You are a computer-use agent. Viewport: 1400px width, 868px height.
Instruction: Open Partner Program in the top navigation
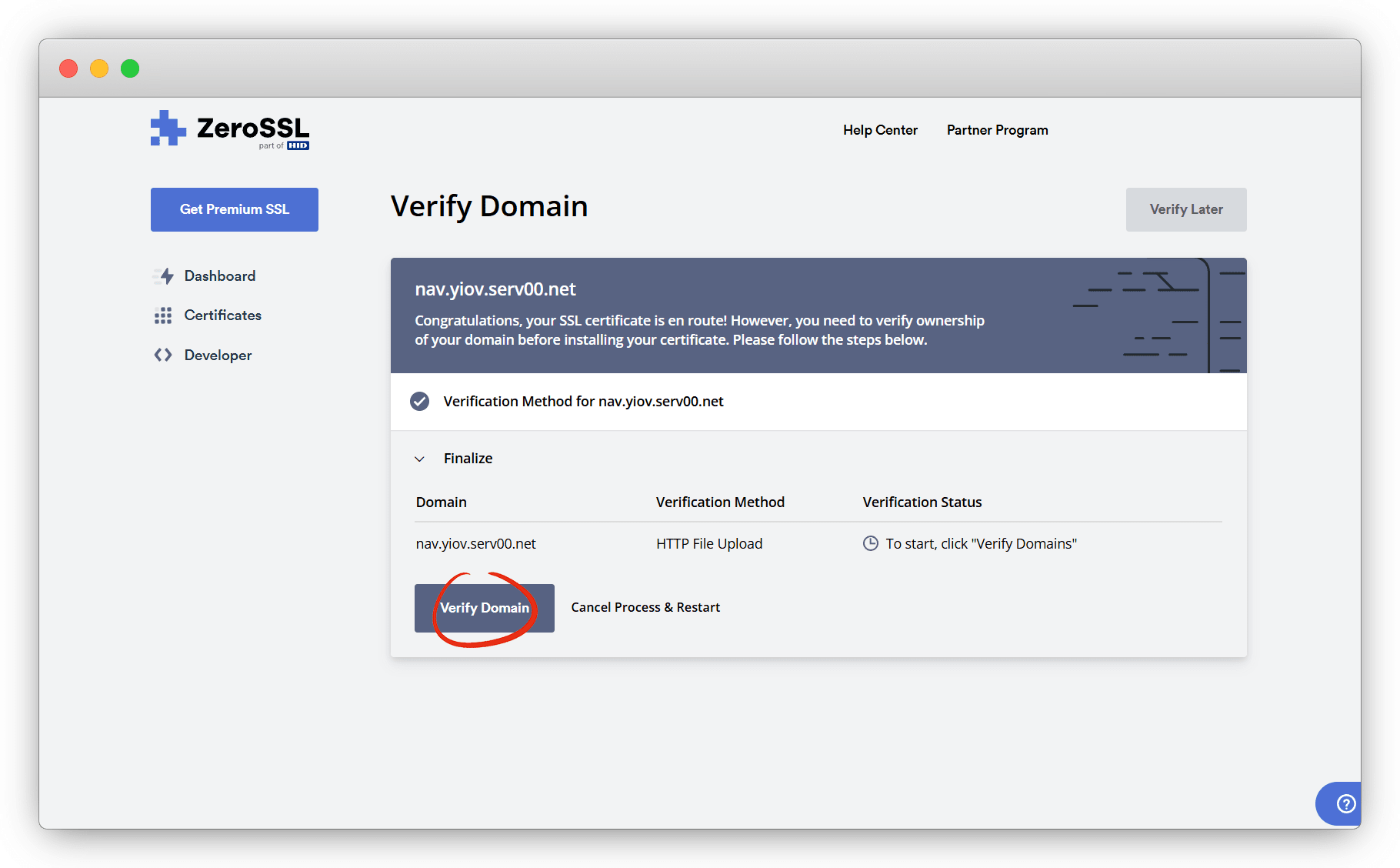[997, 130]
